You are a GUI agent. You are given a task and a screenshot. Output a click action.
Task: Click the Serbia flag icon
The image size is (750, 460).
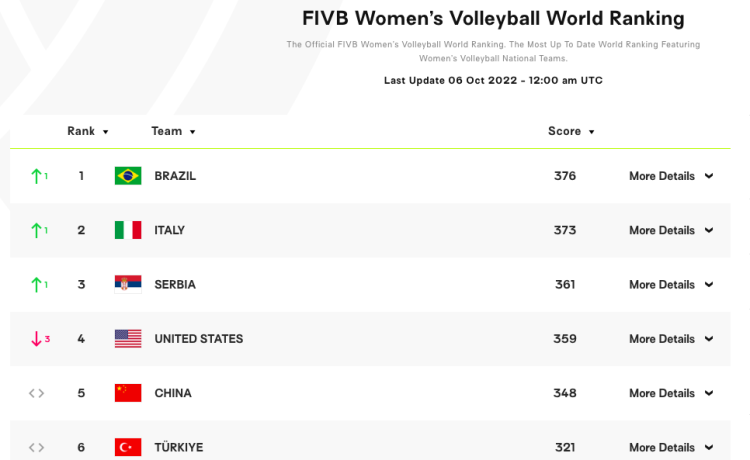128,284
